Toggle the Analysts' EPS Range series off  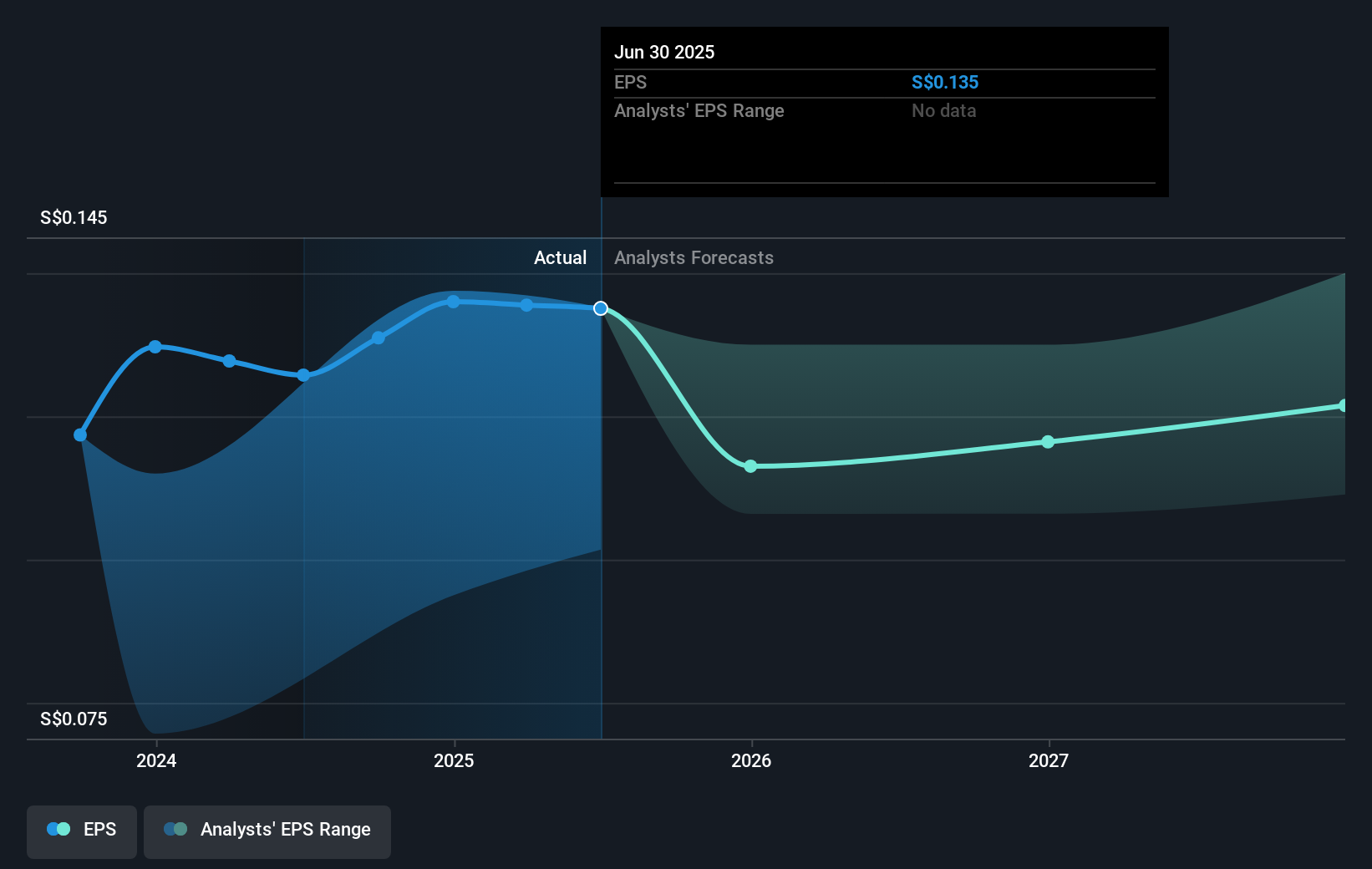pos(267,830)
